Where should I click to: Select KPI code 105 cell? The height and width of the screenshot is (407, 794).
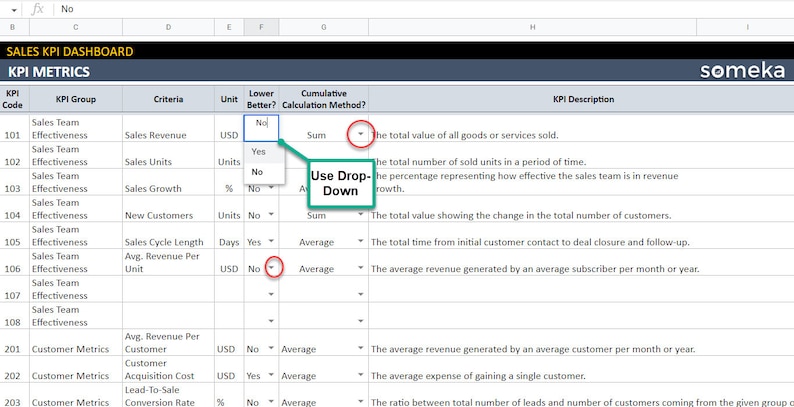point(15,235)
